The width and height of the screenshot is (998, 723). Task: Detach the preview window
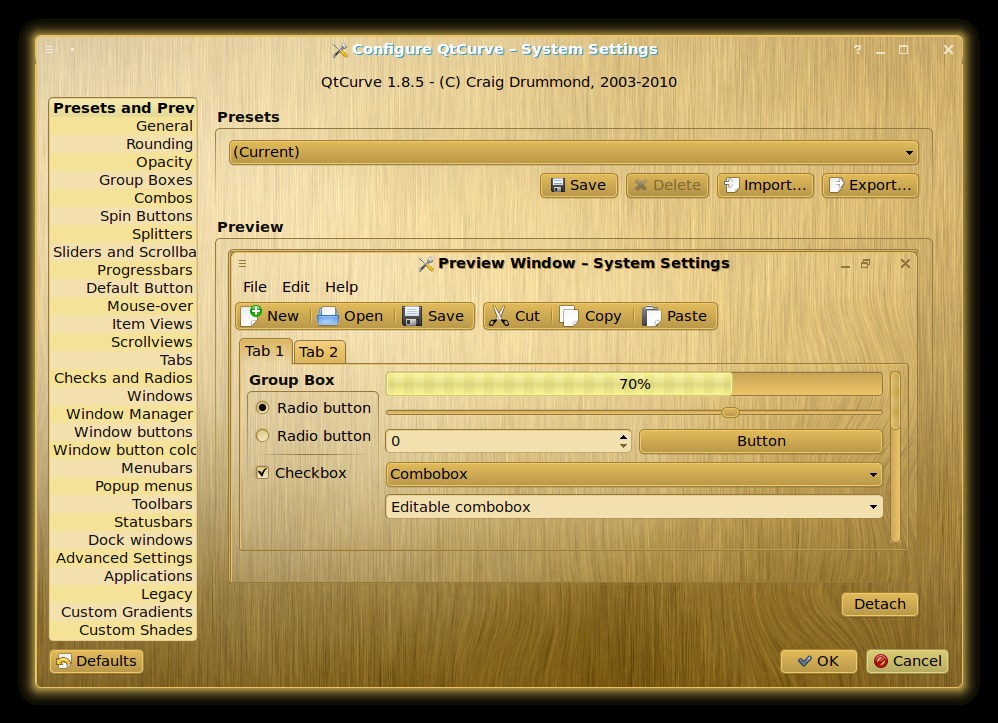pos(880,604)
